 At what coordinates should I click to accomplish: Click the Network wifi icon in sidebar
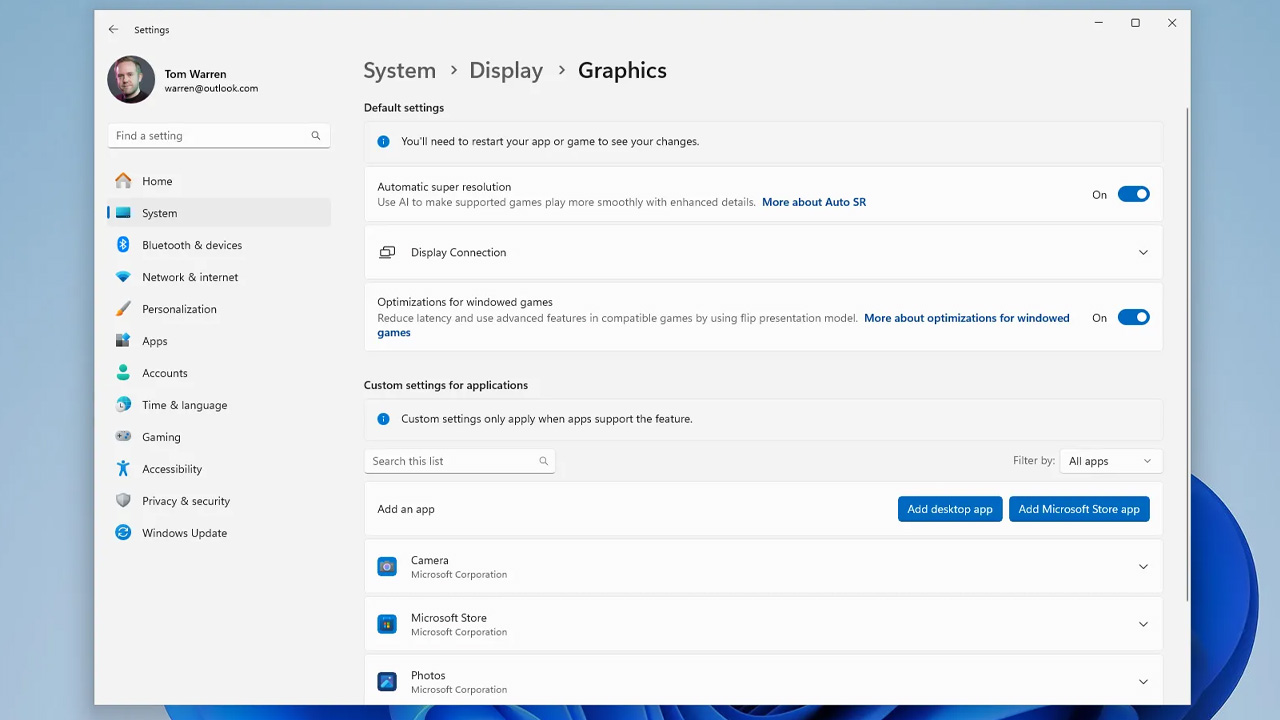123,277
